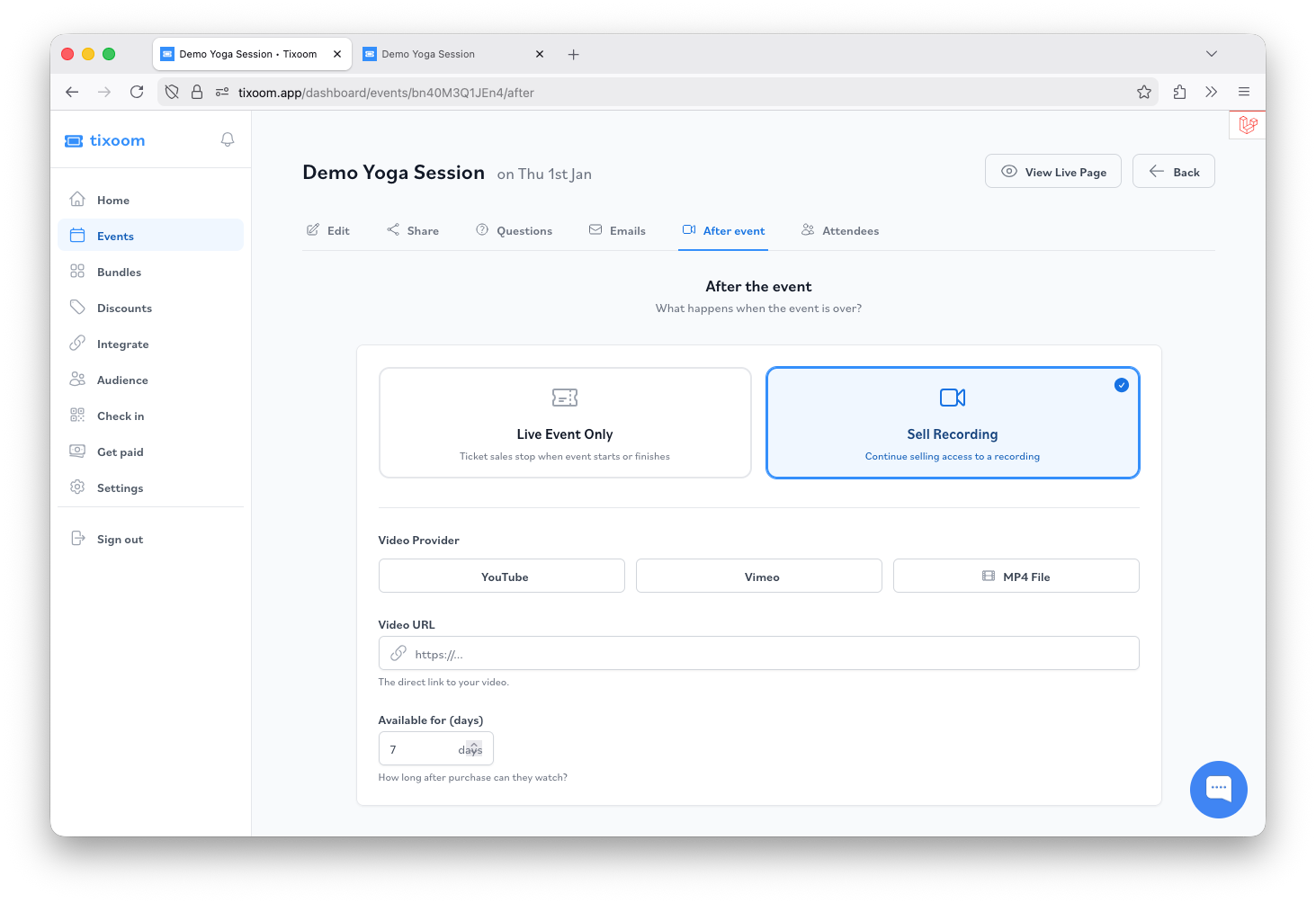Switch to the Attendees tab
The width and height of the screenshot is (1316, 903).
click(840, 231)
